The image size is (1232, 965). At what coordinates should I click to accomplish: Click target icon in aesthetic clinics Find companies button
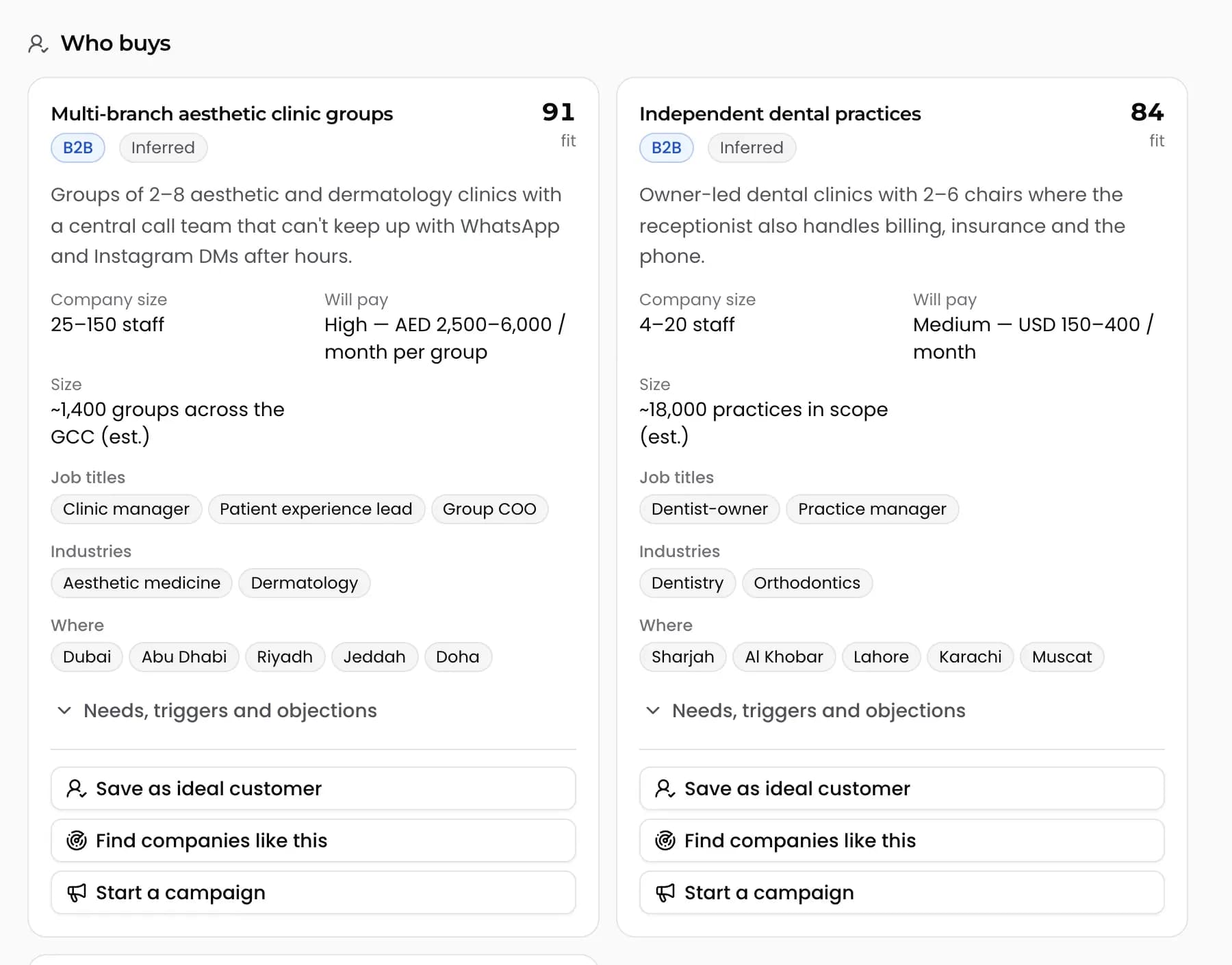click(76, 840)
